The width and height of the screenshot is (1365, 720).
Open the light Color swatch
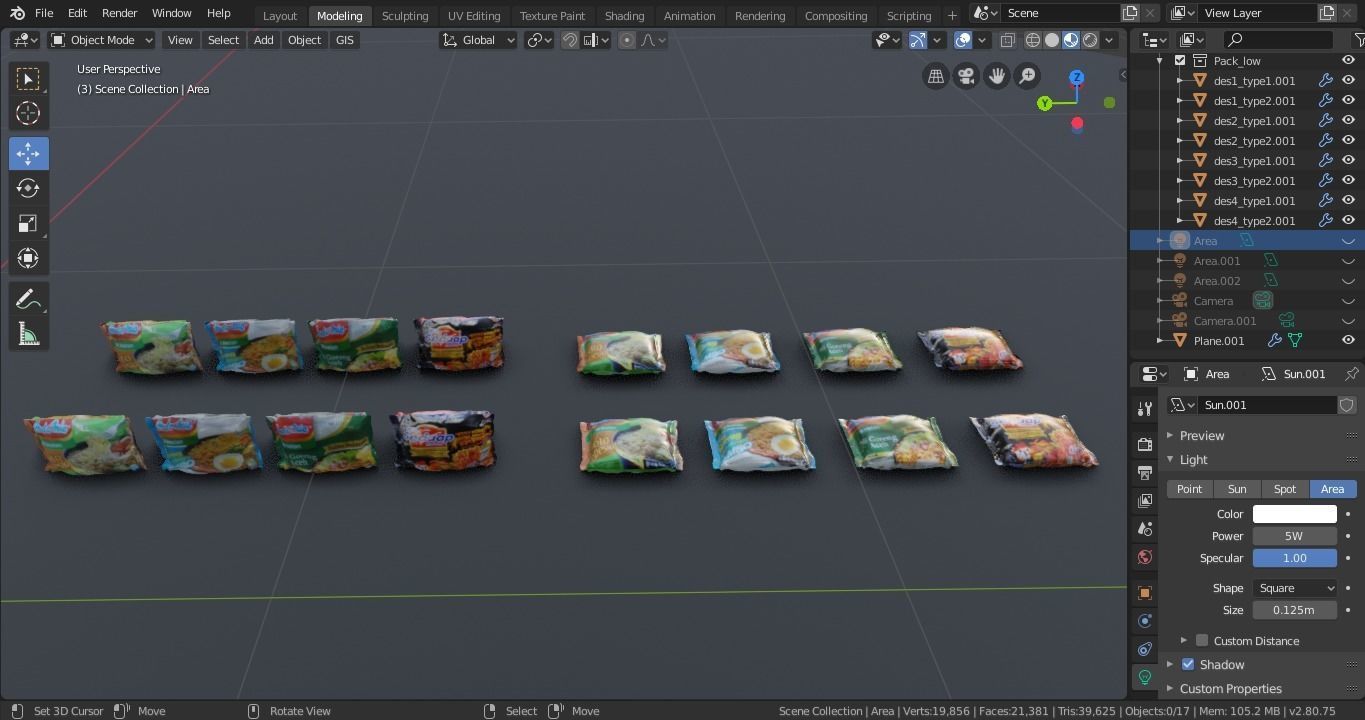pyautogui.click(x=1294, y=514)
